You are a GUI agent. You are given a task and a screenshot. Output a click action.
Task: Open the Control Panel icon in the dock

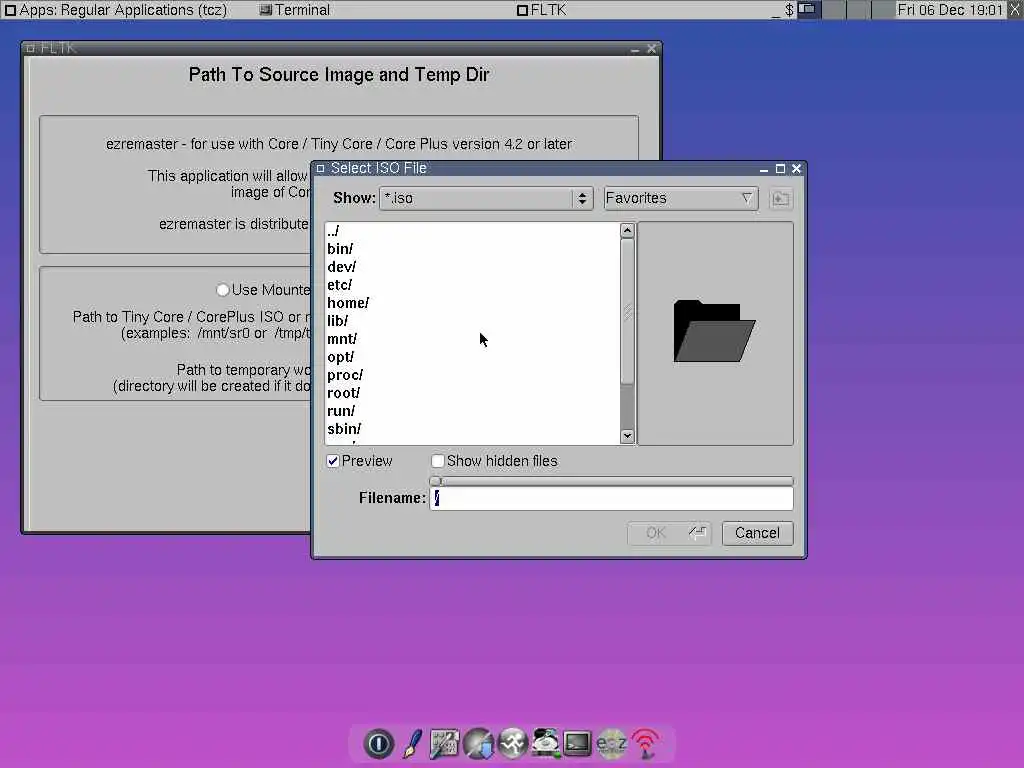click(x=445, y=744)
